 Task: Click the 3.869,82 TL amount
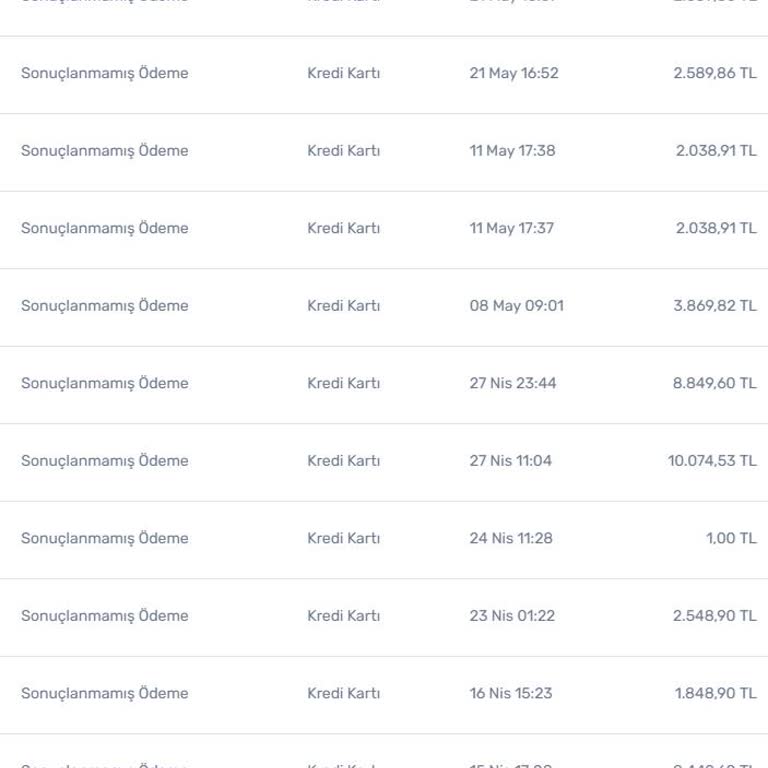point(714,306)
